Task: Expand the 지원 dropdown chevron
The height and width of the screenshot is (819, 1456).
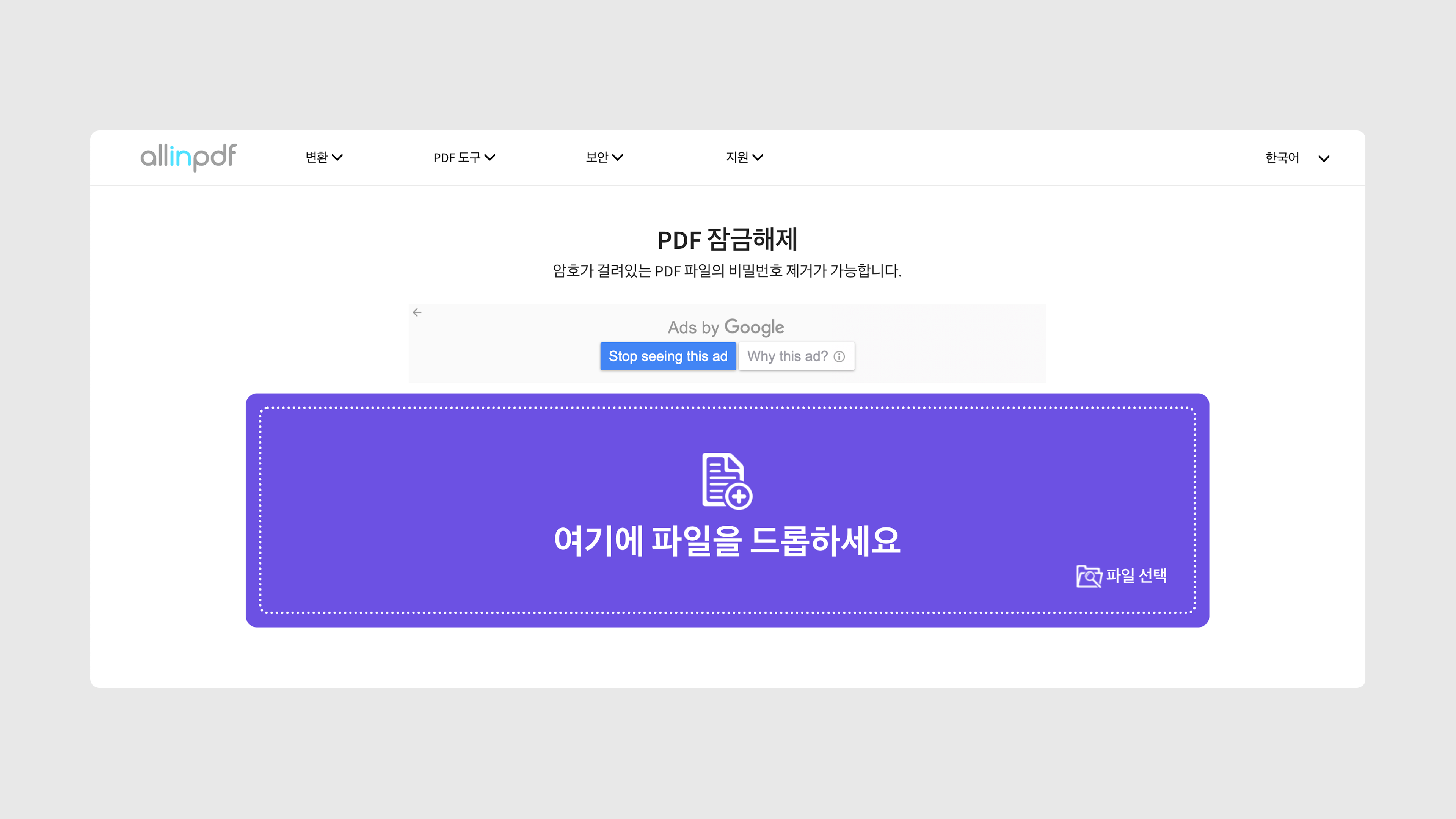Action: tap(758, 157)
